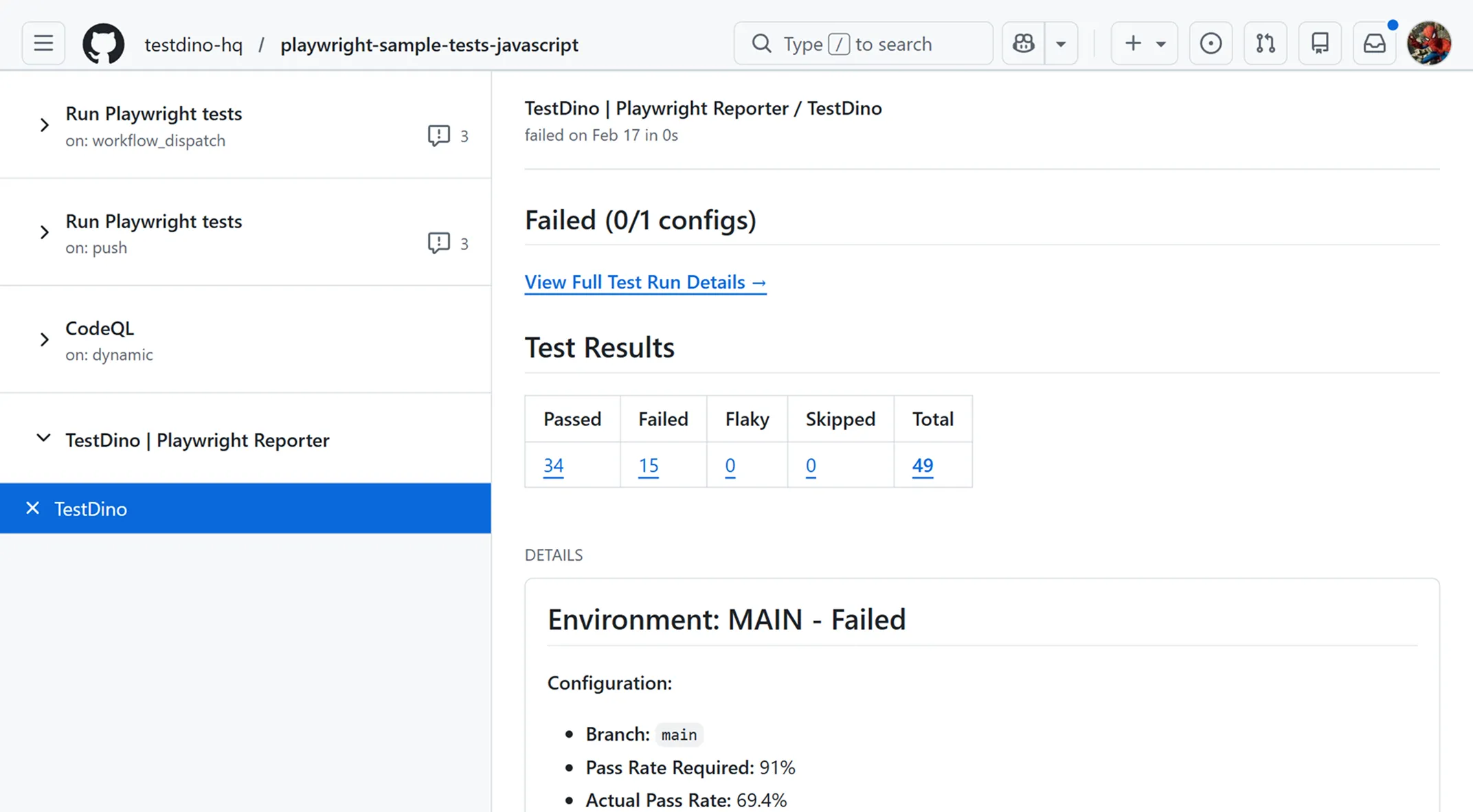This screenshot has height=812, width=1473.
Task: Click annotations icon for push run
Action: [x=438, y=243]
